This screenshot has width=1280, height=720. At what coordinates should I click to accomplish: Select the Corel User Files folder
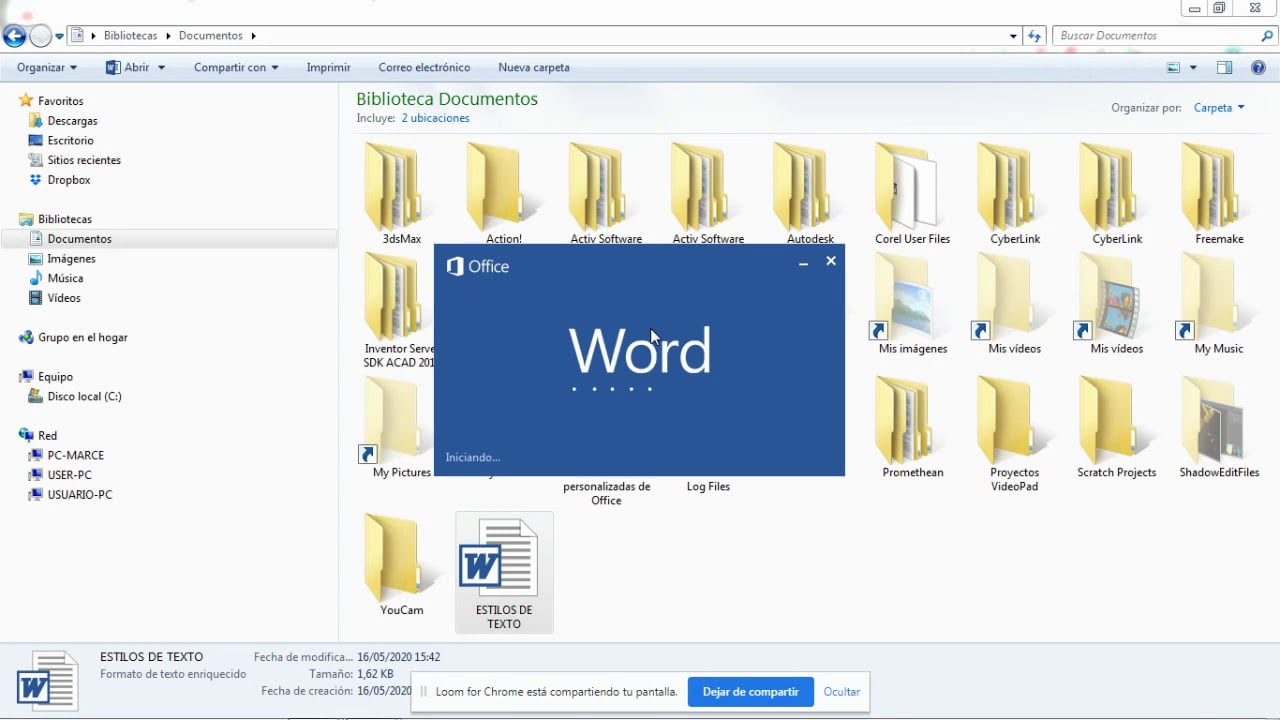pos(912,193)
